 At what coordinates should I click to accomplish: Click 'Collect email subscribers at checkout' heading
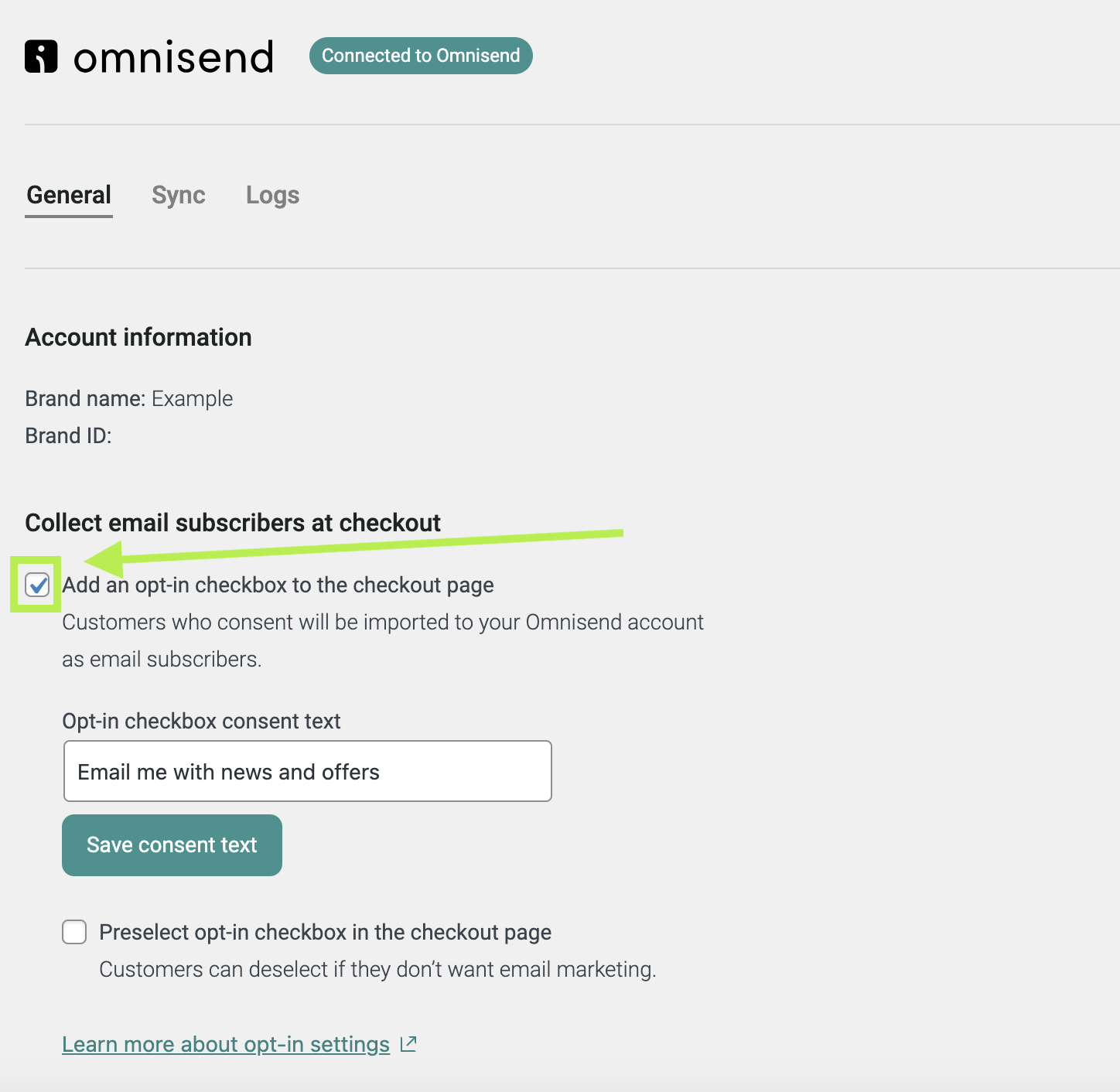pos(233,523)
